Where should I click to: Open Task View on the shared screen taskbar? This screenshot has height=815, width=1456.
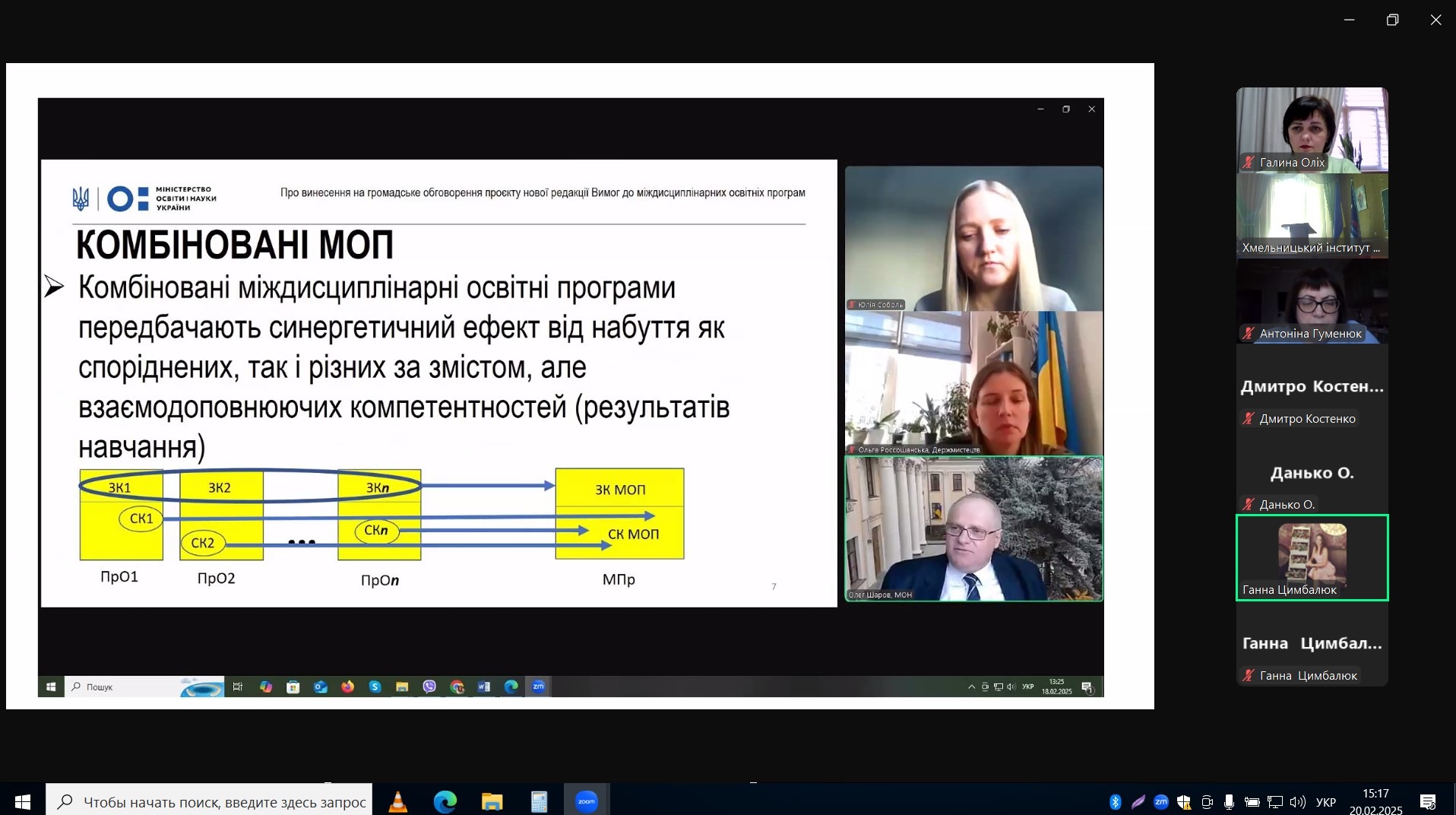pos(238,687)
